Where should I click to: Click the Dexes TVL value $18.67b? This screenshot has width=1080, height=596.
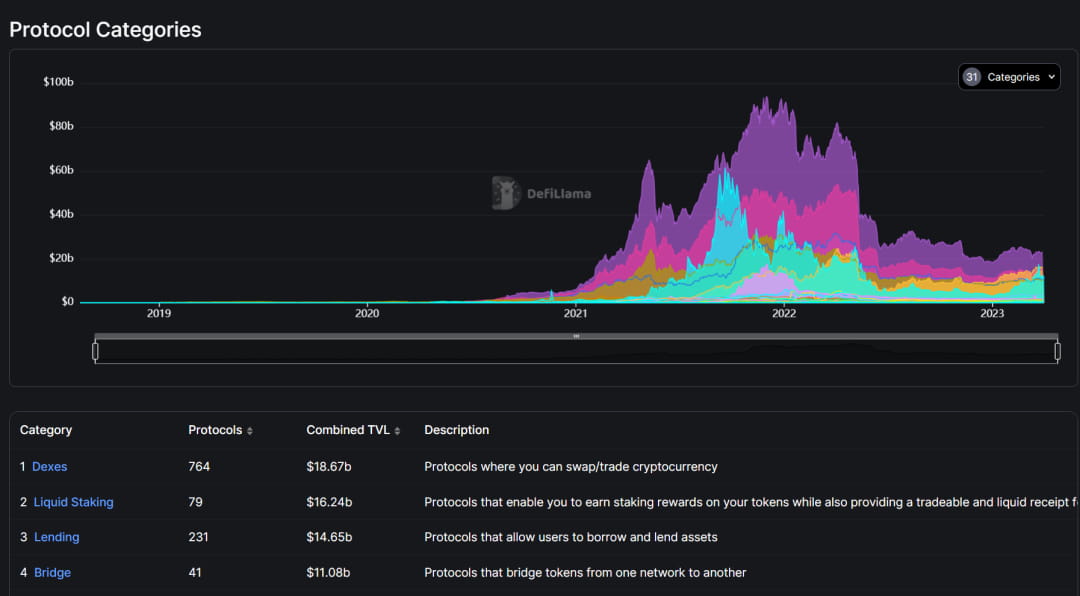point(329,466)
